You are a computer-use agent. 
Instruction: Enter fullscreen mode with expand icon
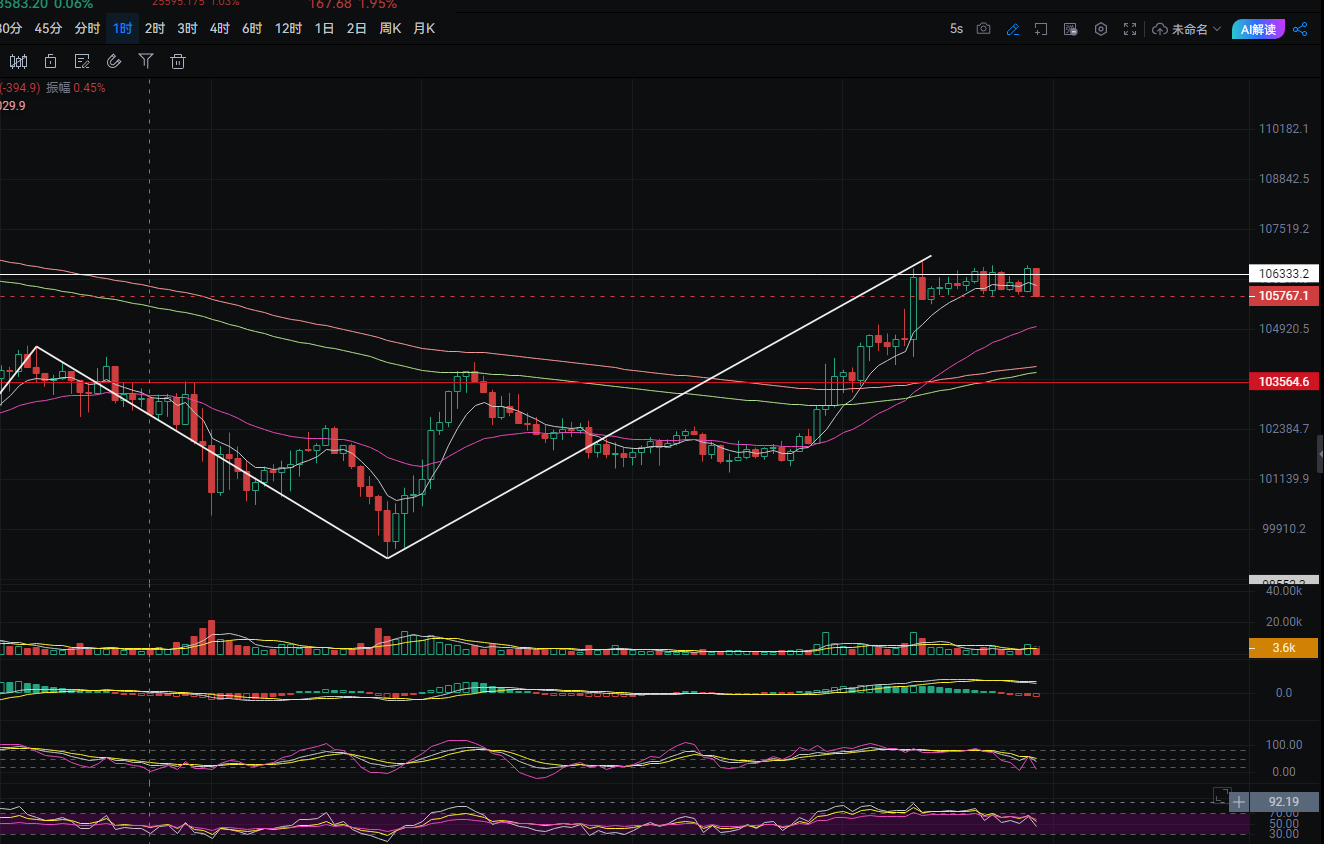coord(1130,29)
